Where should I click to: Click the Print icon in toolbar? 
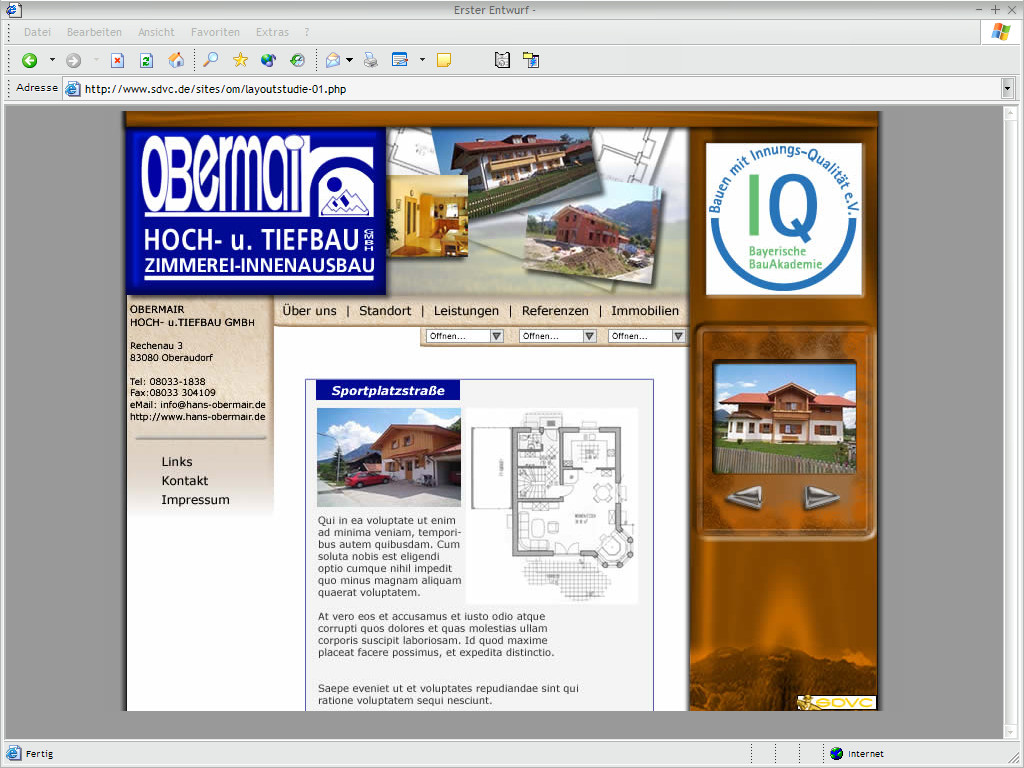pyautogui.click(x=371, y=60)
